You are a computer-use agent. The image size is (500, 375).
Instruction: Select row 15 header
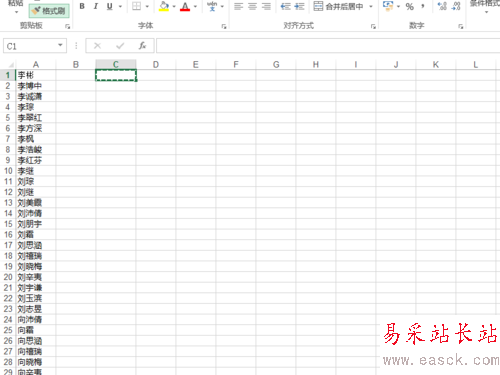8,224
